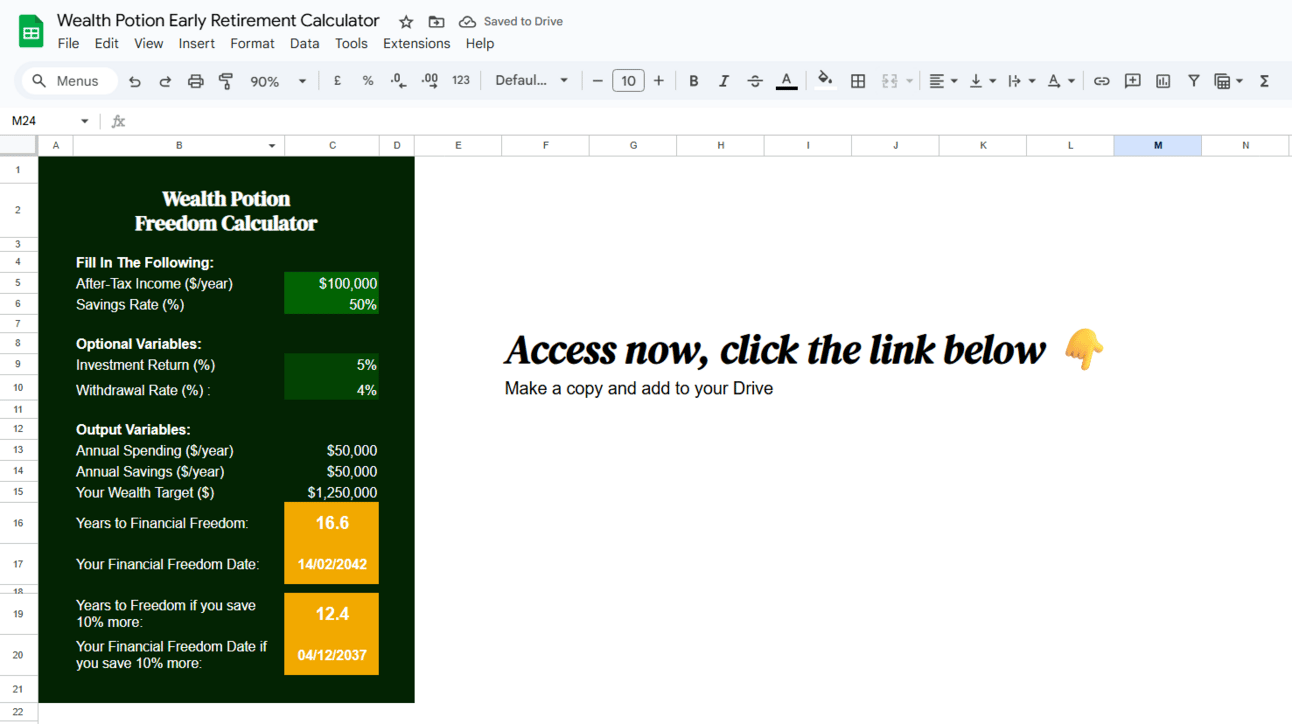Screen dimensions: 1292x724
Task: Print the spreadsheet
Action: (196, 81)
